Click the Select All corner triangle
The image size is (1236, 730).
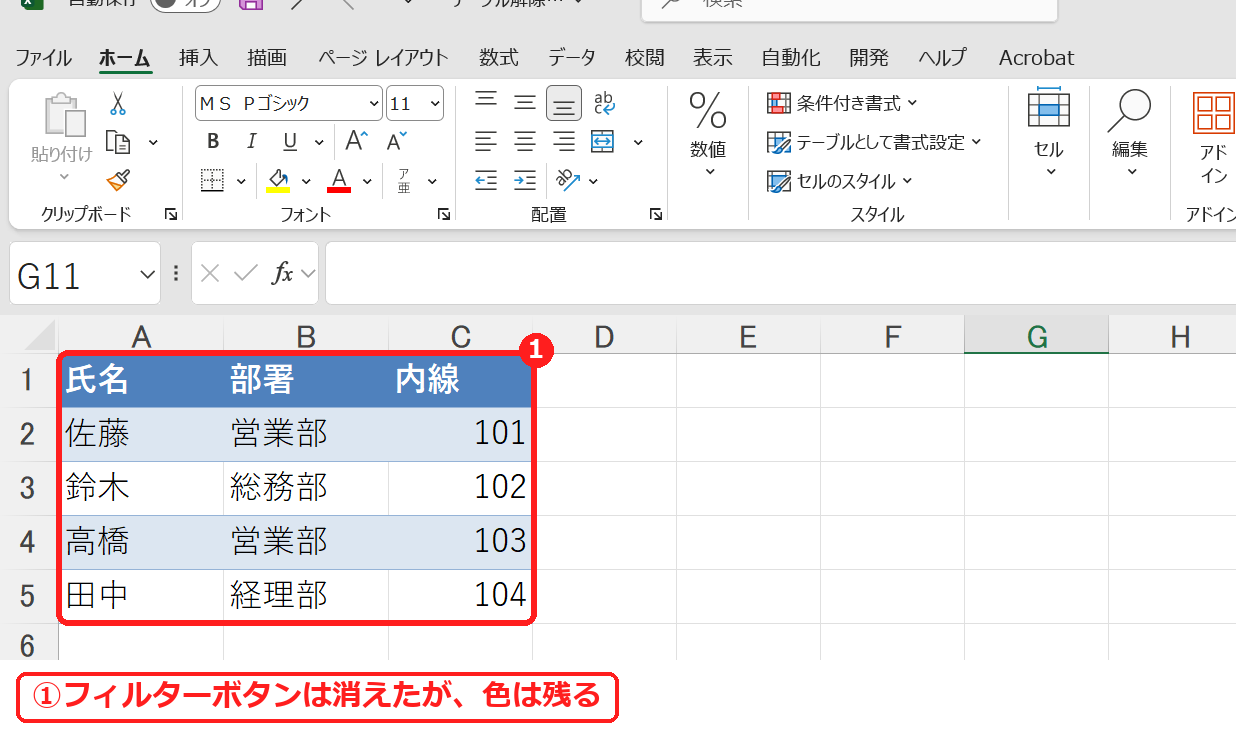click(x=38, y=336)
